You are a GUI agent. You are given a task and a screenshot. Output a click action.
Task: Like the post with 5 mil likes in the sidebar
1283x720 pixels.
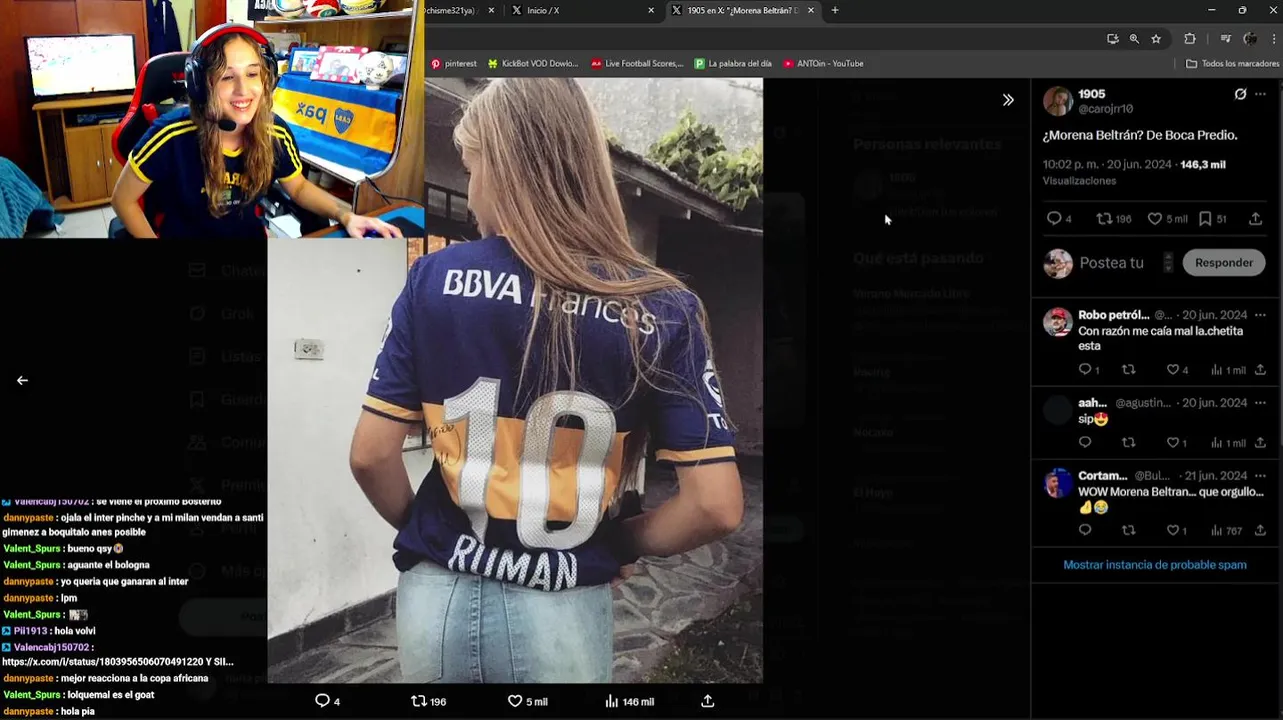1166,219
